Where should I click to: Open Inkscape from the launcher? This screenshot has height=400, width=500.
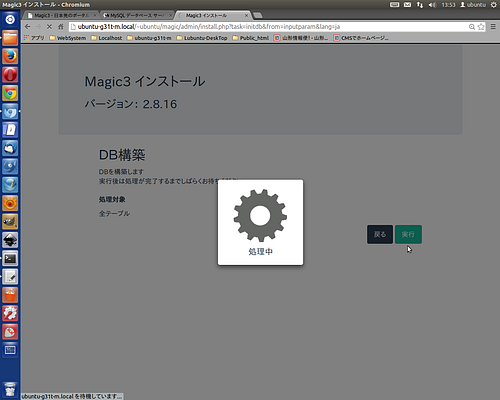coord(10,240)
